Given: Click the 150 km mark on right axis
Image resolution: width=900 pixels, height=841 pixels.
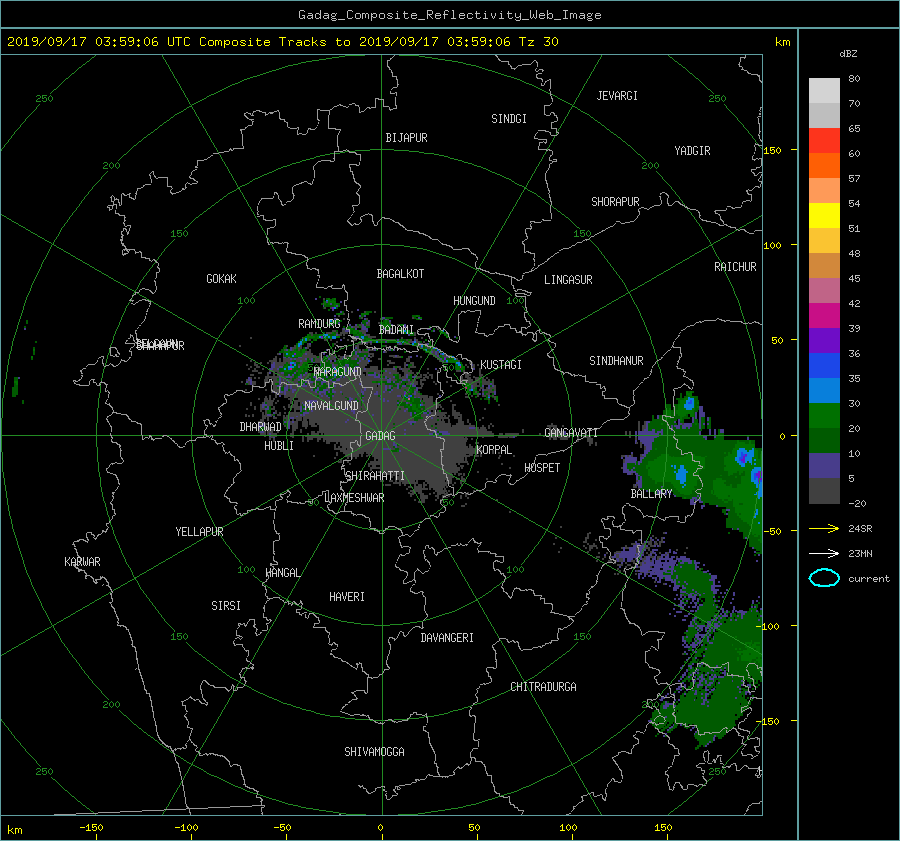Looking at the screenshot, I should [x=772, y=150].
